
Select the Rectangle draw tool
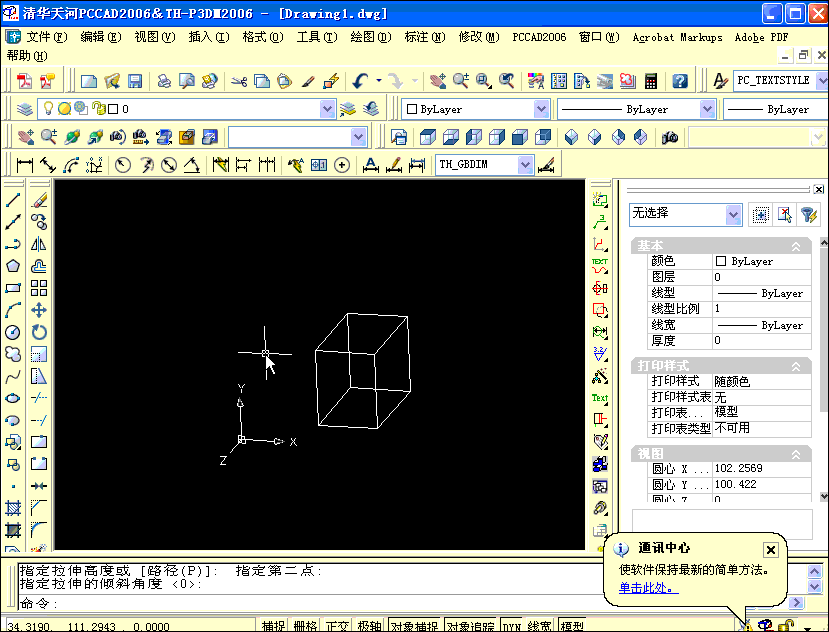13,288
